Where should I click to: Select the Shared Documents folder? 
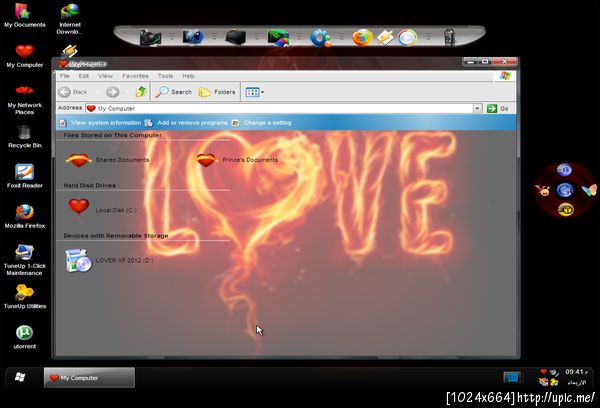coord(107,160)
